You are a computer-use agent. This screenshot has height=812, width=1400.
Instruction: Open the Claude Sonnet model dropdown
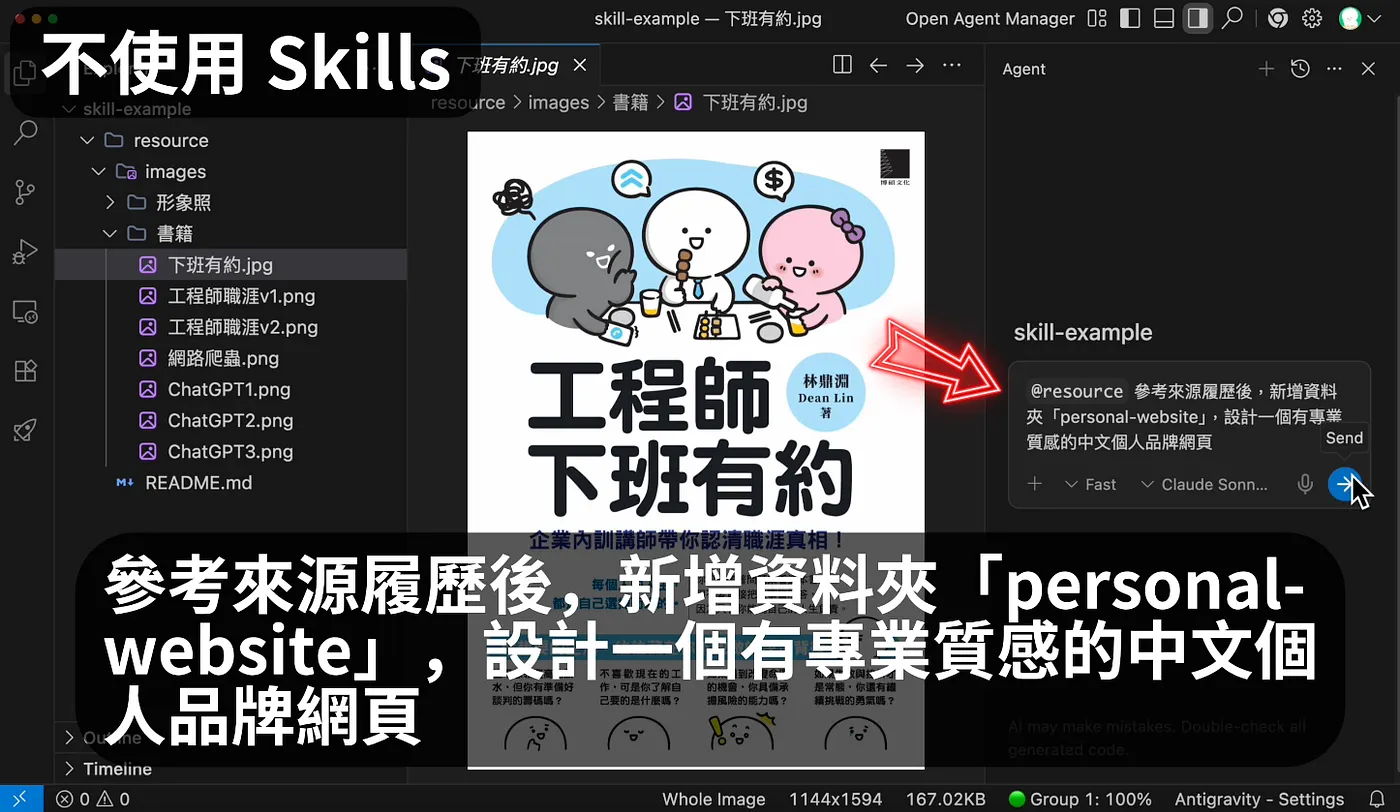[x=1205, y=484]
